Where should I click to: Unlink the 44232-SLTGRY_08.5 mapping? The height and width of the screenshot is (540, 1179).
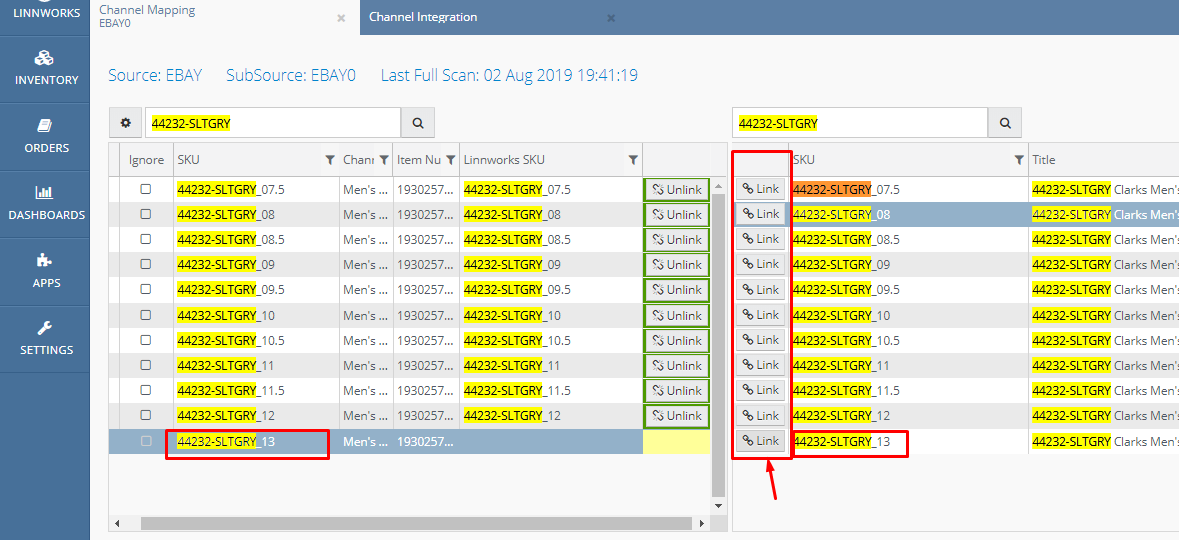[x=677, y=240]
